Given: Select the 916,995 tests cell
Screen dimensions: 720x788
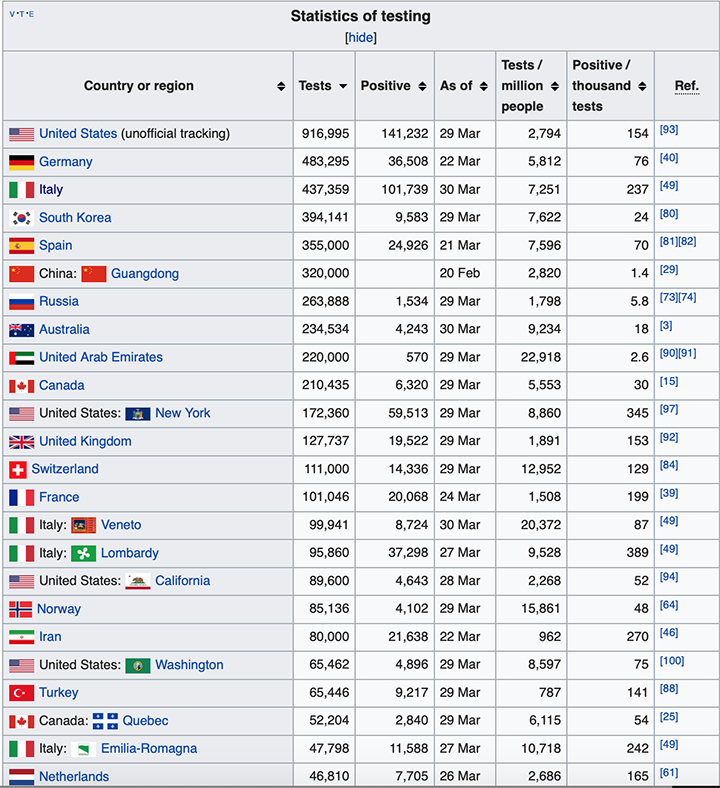Looking at the screenshot, I should (324, 134).
